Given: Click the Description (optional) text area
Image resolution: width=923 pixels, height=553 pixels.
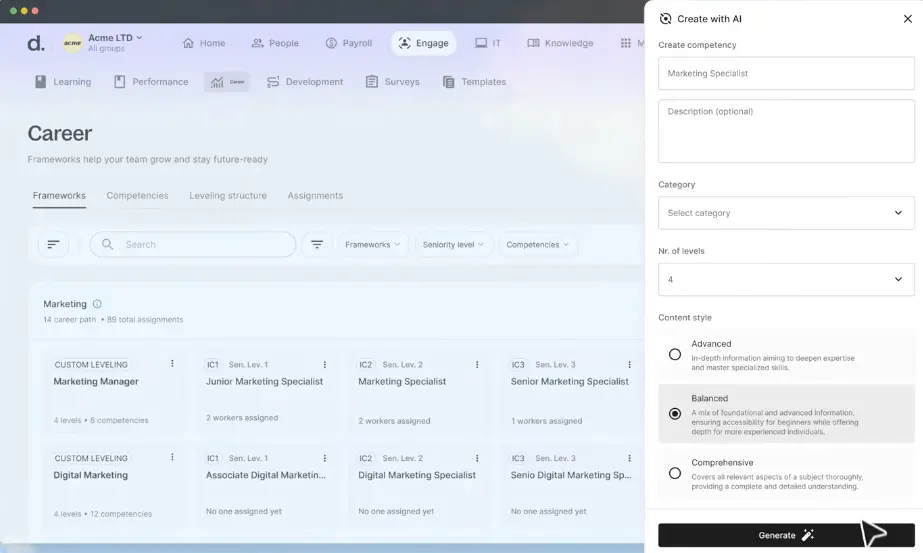Looking at the screenshot, I should (786, 131).
